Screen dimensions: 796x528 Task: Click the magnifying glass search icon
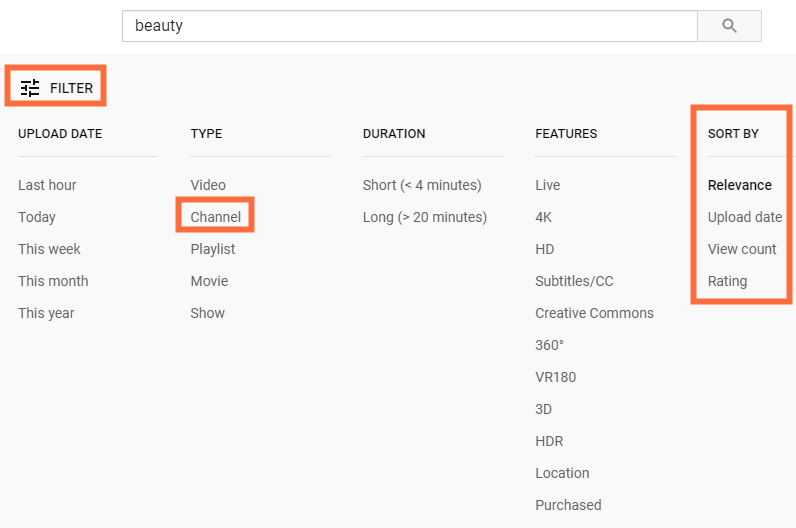coord(729,26)
